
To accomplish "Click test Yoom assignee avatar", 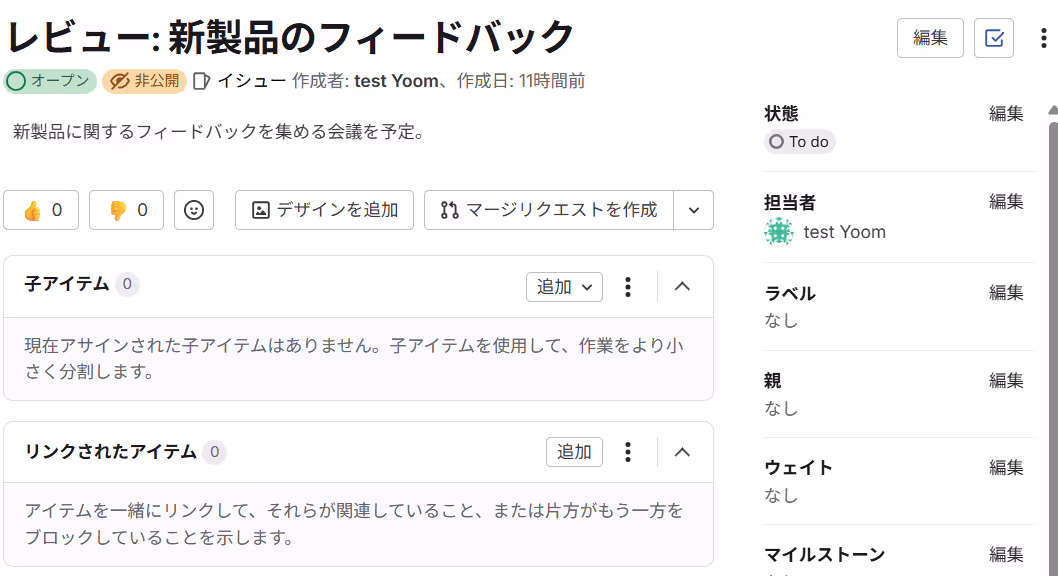I will [779, 232].
